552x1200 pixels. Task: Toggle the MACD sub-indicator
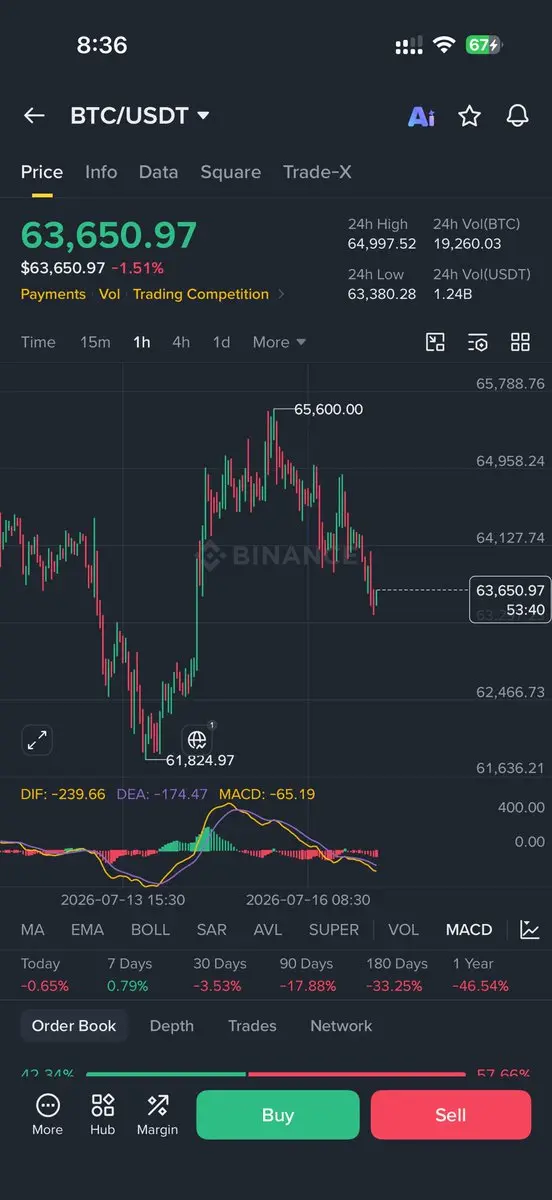pyautogui.click(x=469, y=930)
